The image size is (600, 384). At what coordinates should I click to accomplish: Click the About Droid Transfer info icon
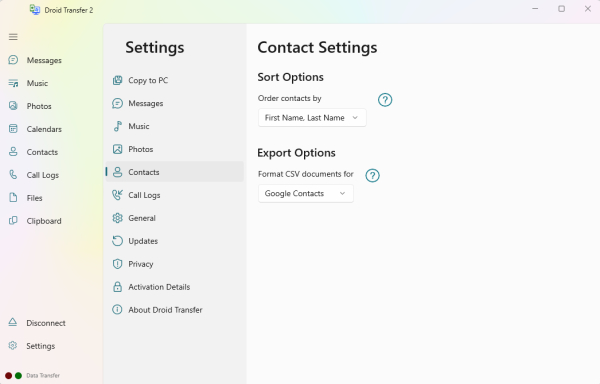117,309
